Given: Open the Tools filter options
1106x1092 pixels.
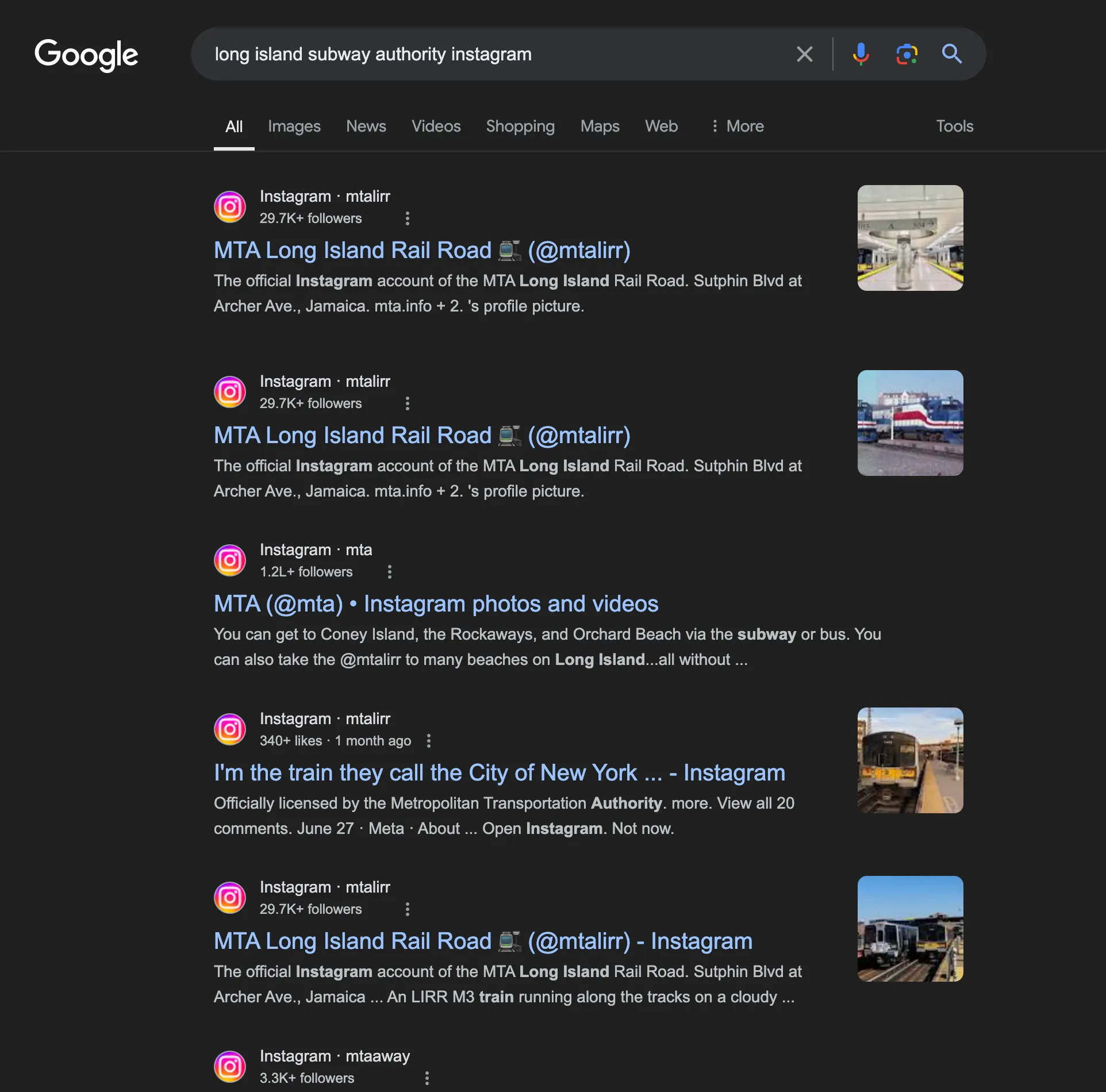Looking at the screenshot, I should click(x=954, y=126).
